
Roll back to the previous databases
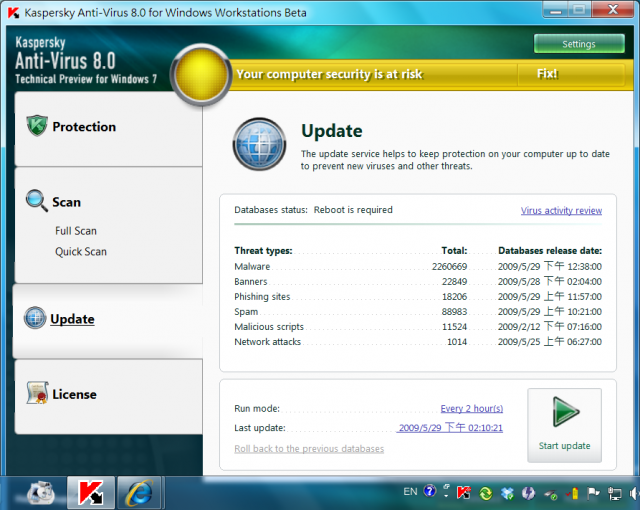tap(309, 449)
